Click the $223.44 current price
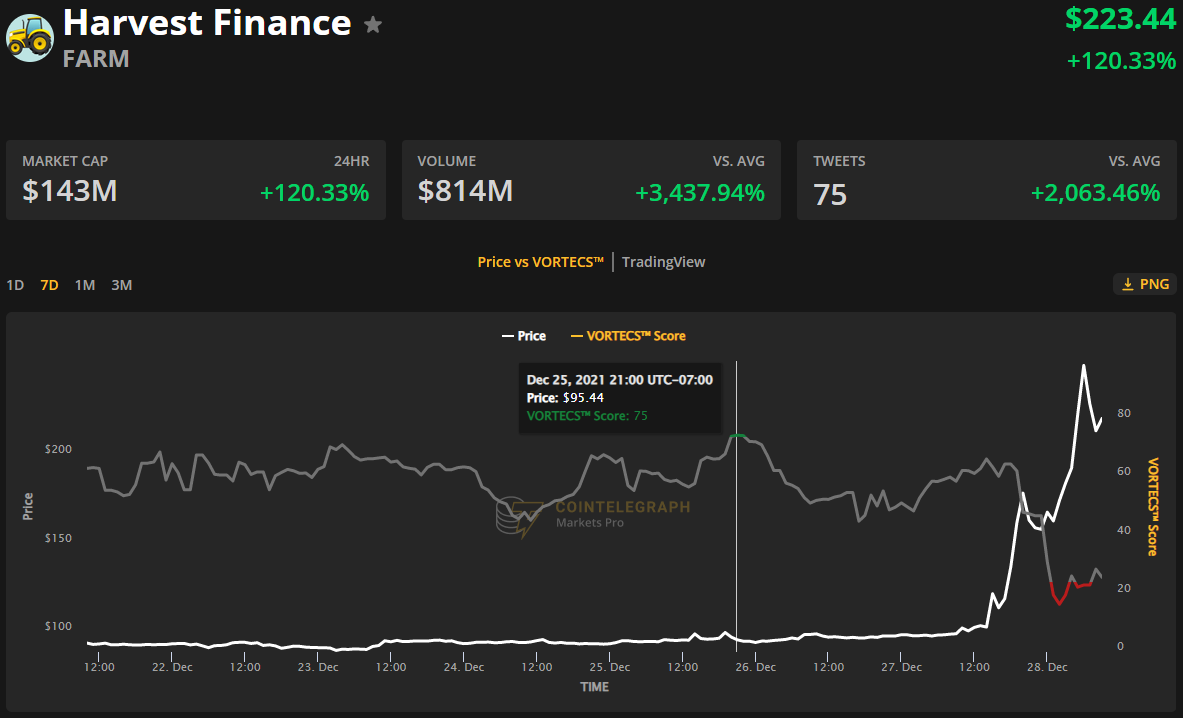Image resolution: width=1183 pixels, height=718 pixels. tap(1120, 18)
